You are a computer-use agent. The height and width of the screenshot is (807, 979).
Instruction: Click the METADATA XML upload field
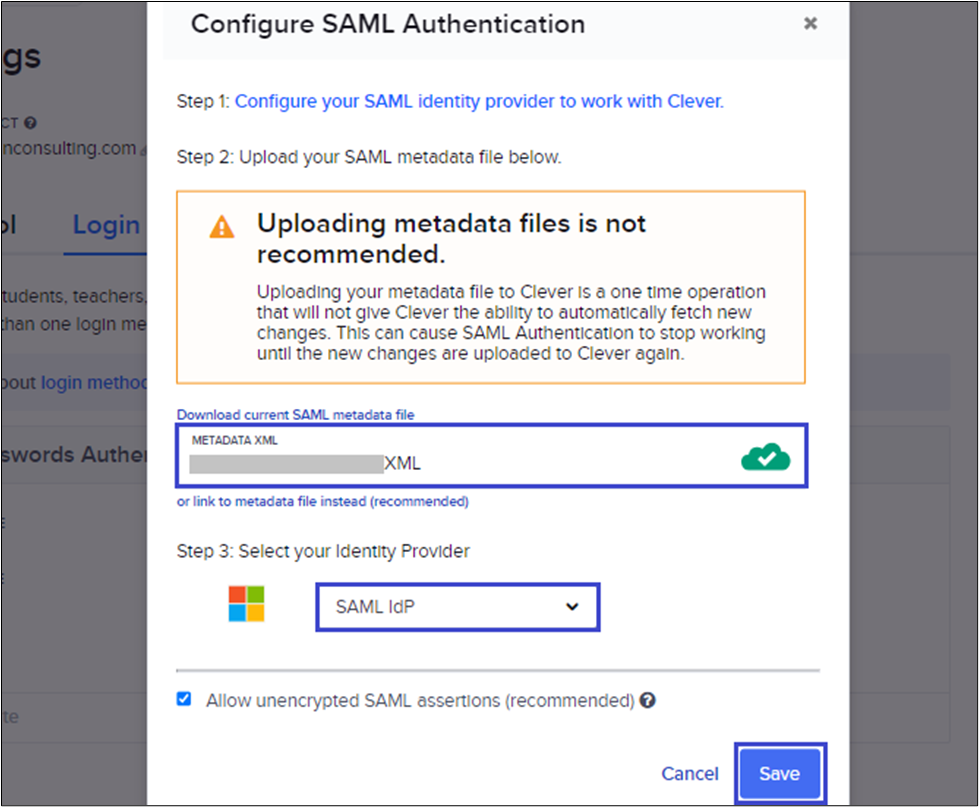[x=492, y=456]
